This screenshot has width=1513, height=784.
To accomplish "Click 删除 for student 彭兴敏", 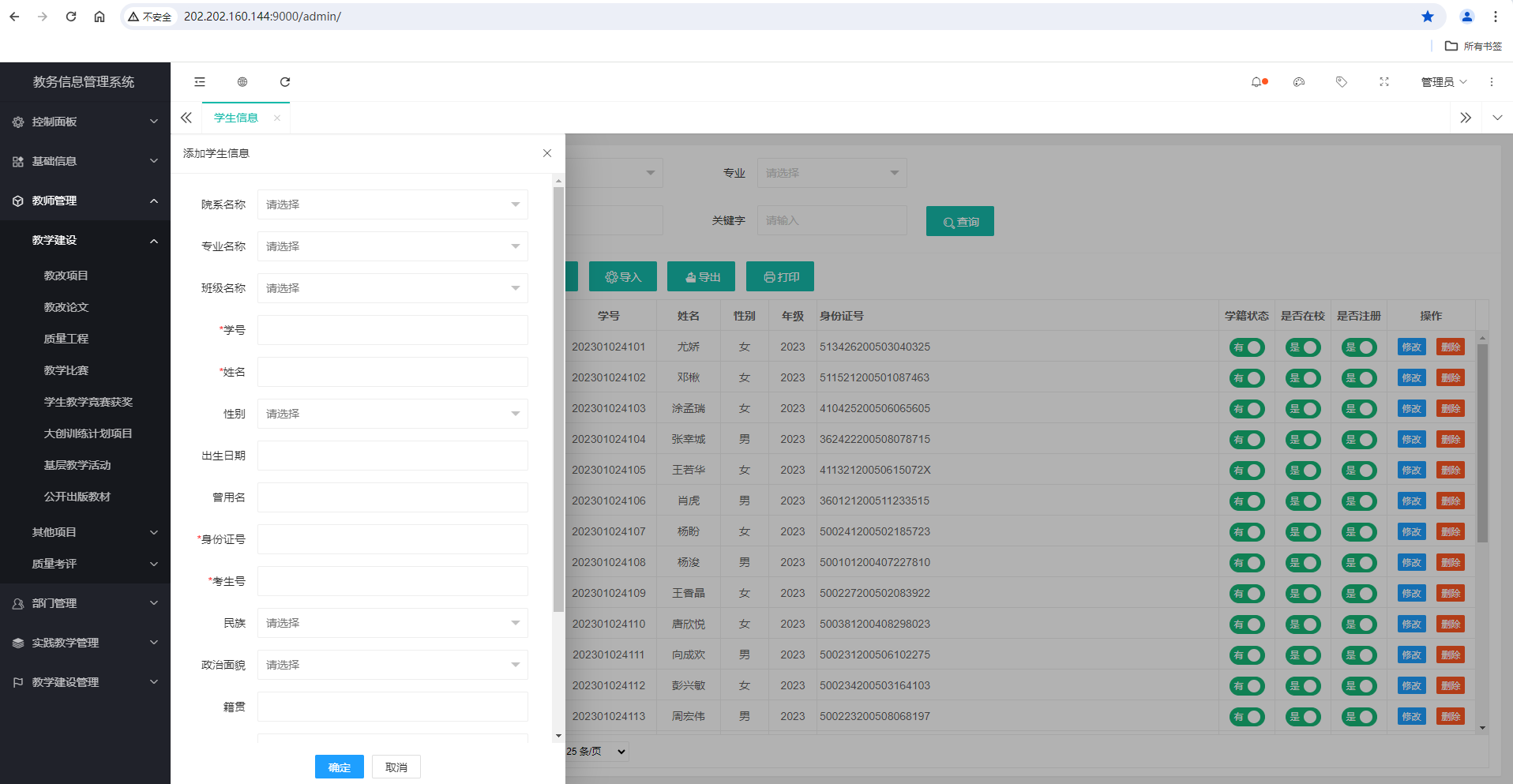I will (1451, 686).
